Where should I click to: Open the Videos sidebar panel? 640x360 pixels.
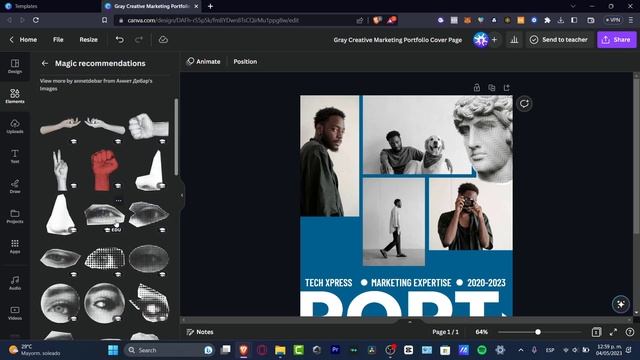tap(15, 313)
